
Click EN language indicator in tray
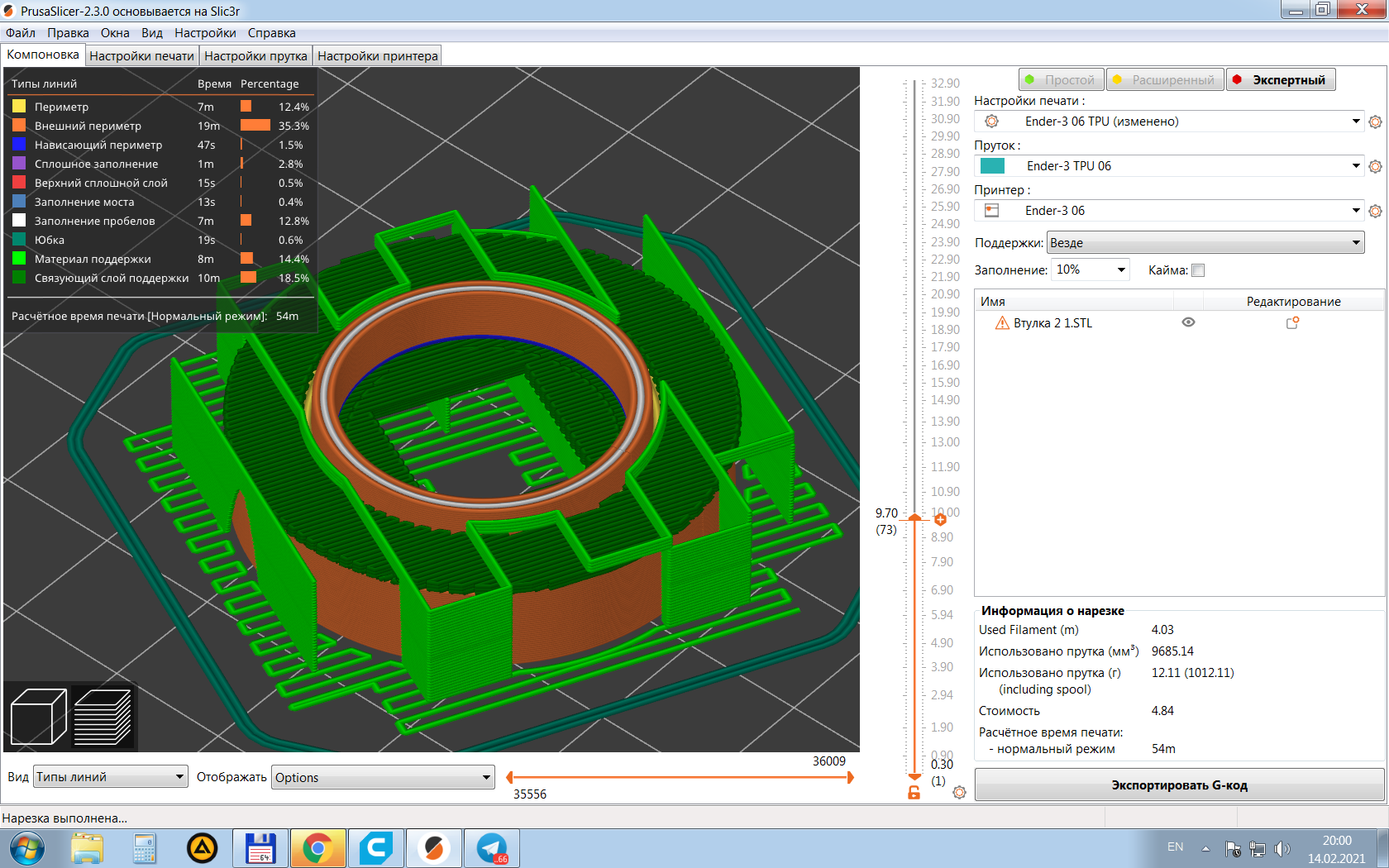pos(1175,847)
